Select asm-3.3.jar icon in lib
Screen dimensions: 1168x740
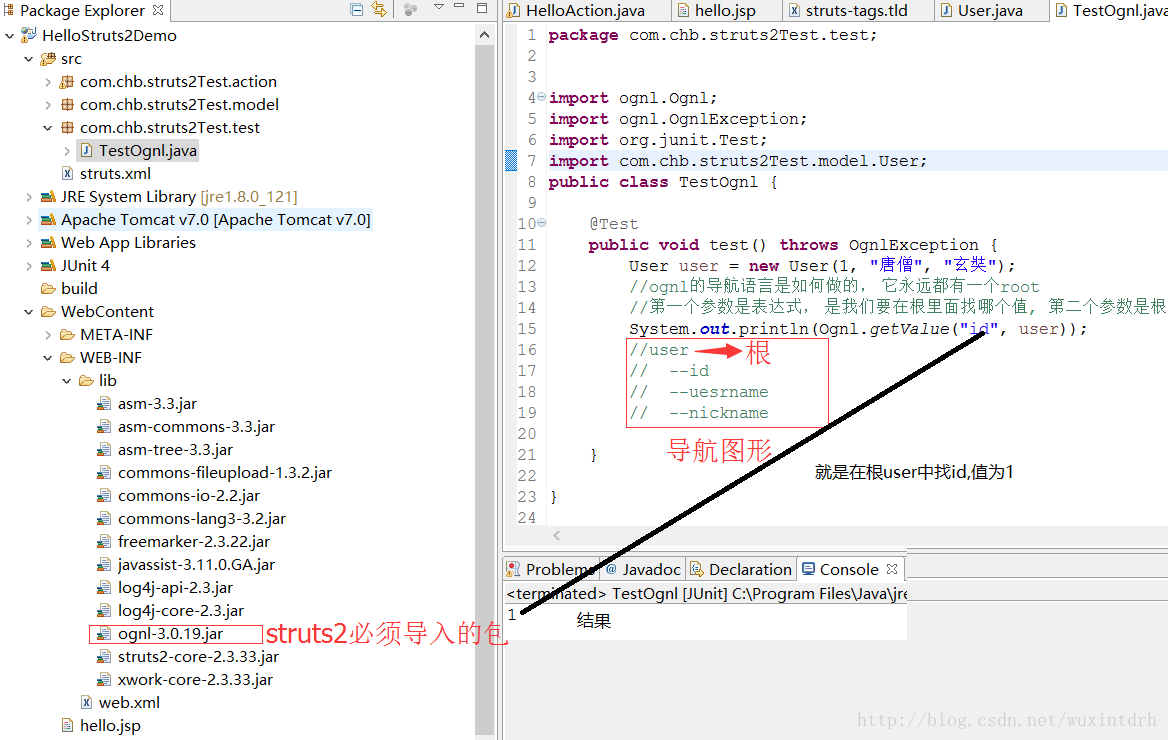pyautogui.click(x=104, y=404)
